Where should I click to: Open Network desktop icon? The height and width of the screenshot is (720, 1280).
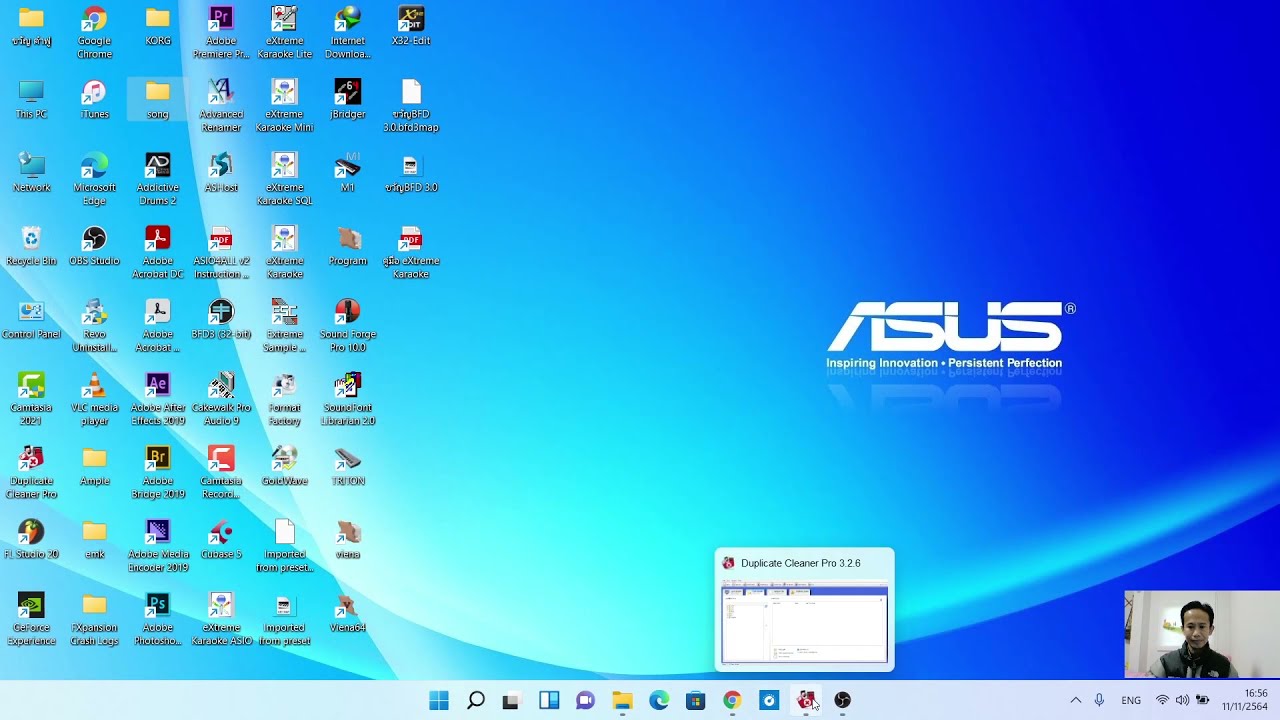point(31,172)
